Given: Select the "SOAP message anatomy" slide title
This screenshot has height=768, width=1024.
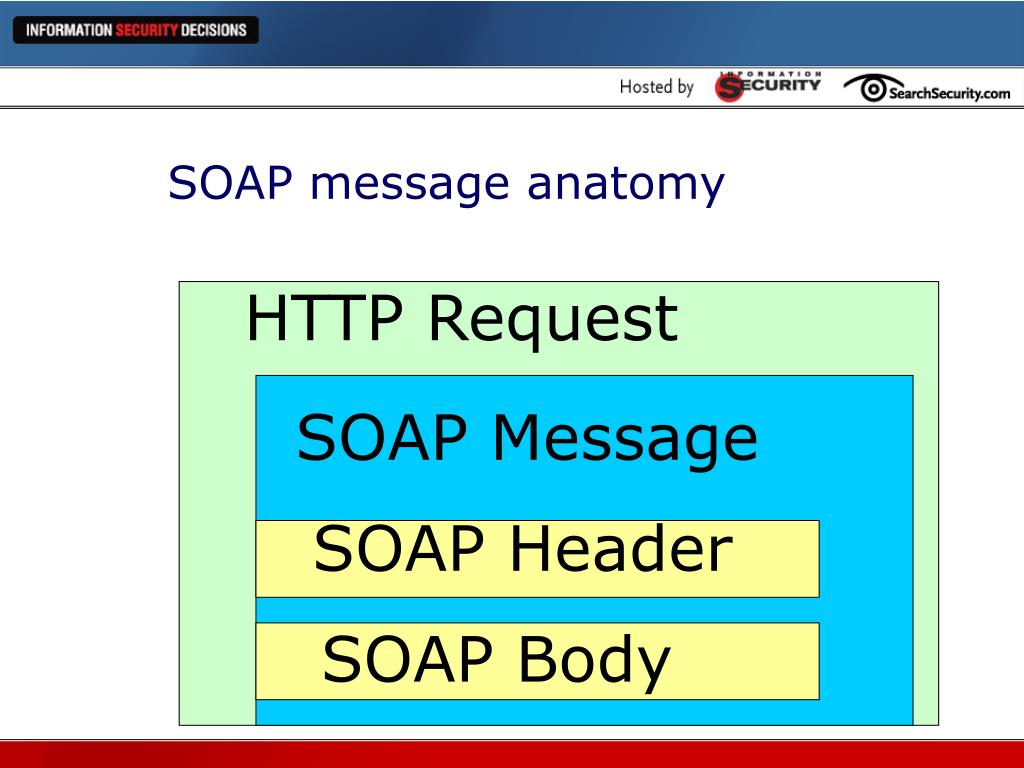Looking at the screenshot, I should click(x=446, y=184).
